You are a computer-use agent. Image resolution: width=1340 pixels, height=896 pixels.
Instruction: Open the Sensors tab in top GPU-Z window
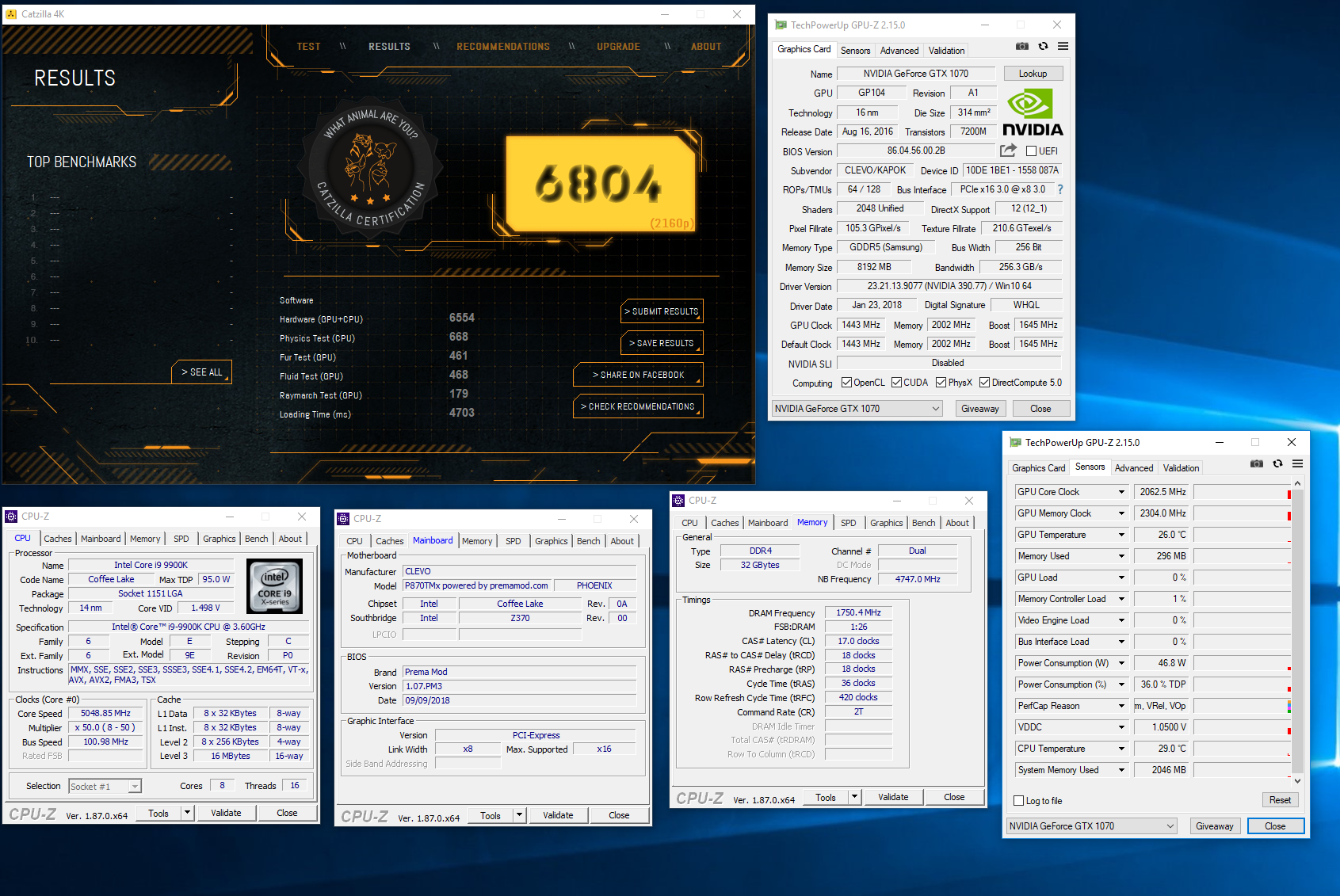point(855,50)
